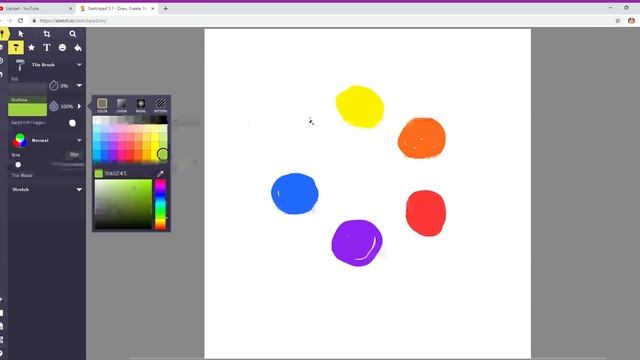Select the crop tool
The image size is (640, 360).
pyautogui.click(x=47, y=34)
